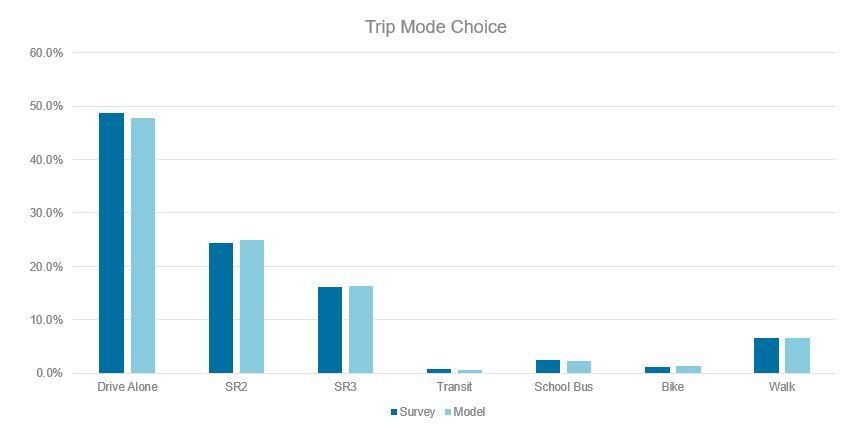This screenshot has width=858, height=432.
Task: Click the Drive Alone Survey bar
Action: (x=111, y=243)
